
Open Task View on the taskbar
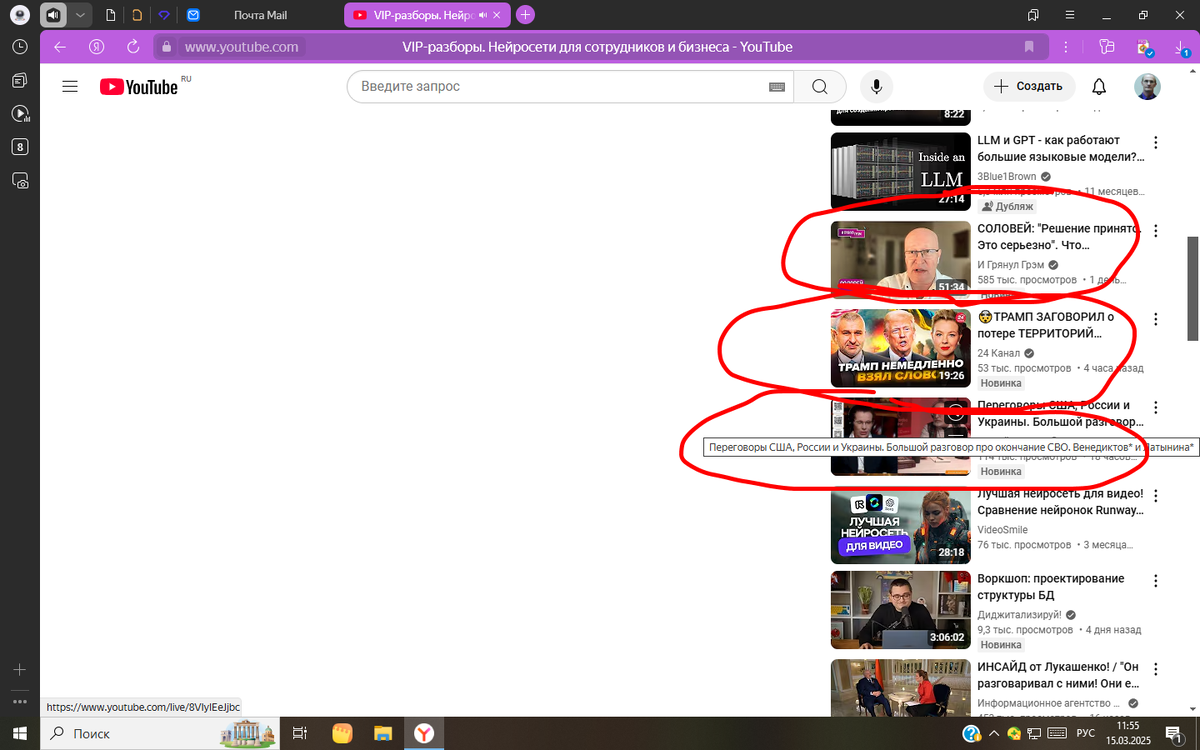(x=299, y=734)
